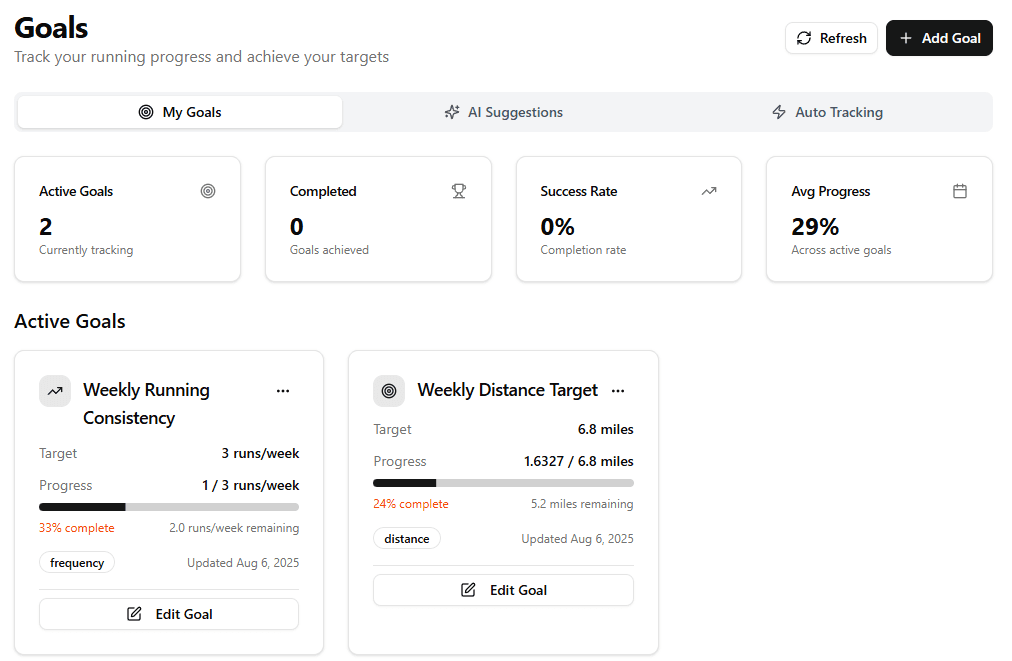
Task: Click the Goals achieved caption
Action: [329, 250]
